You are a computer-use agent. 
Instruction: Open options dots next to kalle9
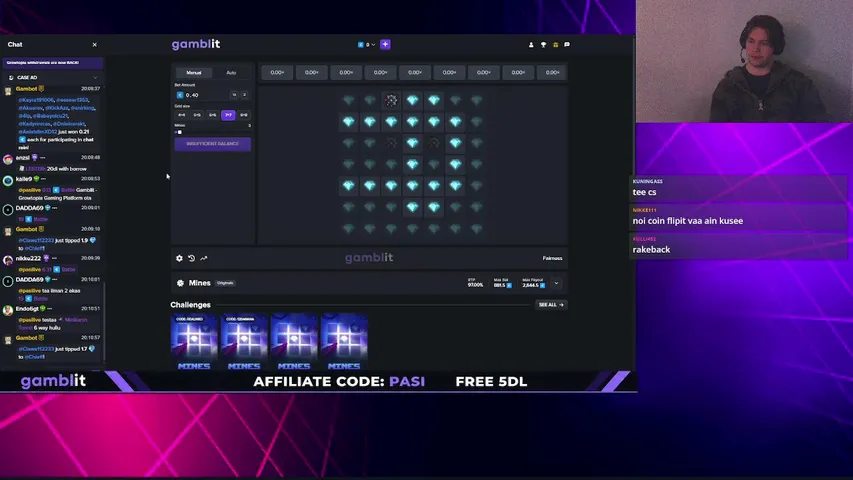click(x=44, y=179)
